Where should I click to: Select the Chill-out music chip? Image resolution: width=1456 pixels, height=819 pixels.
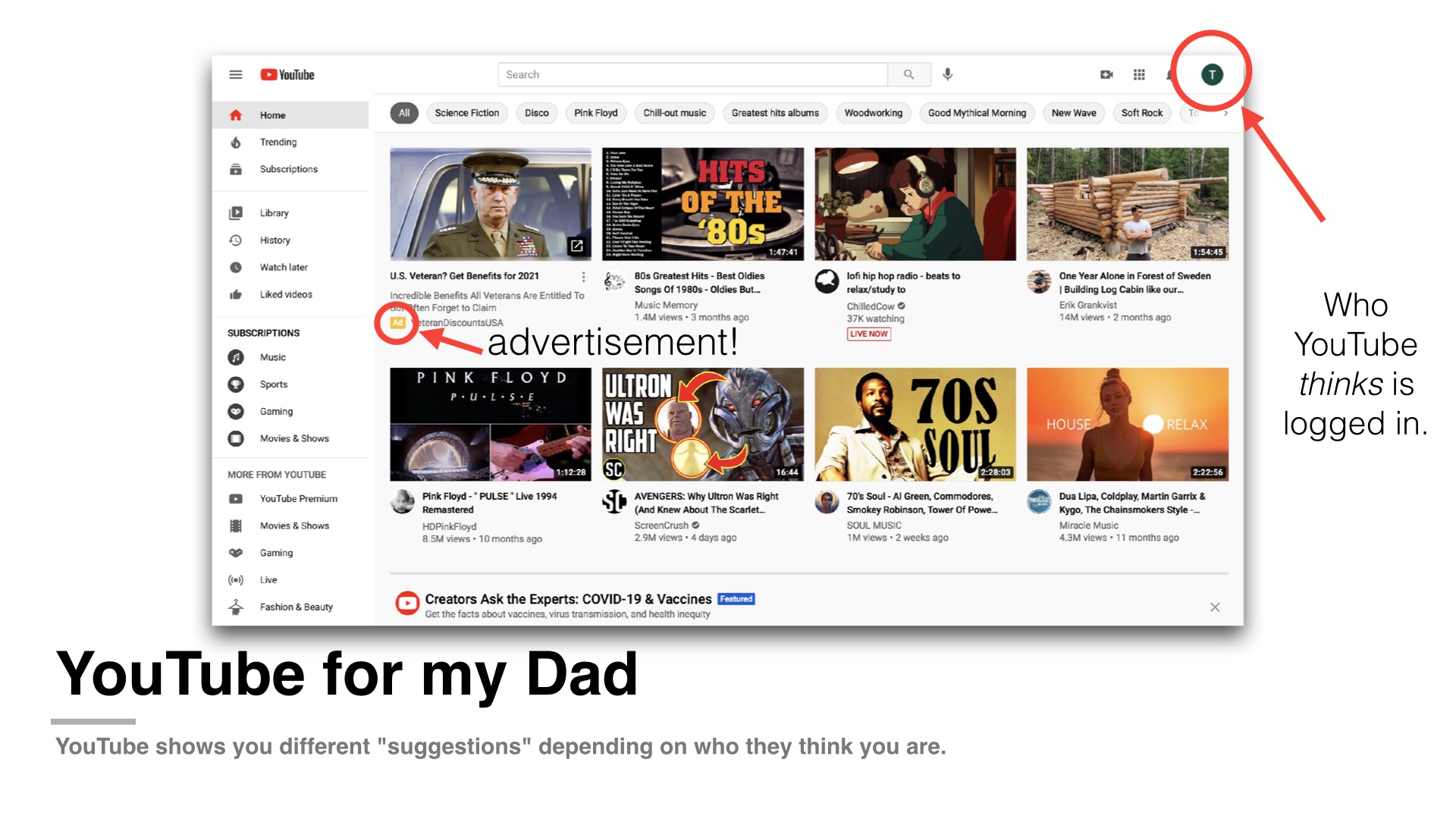(x=675, y=113)
